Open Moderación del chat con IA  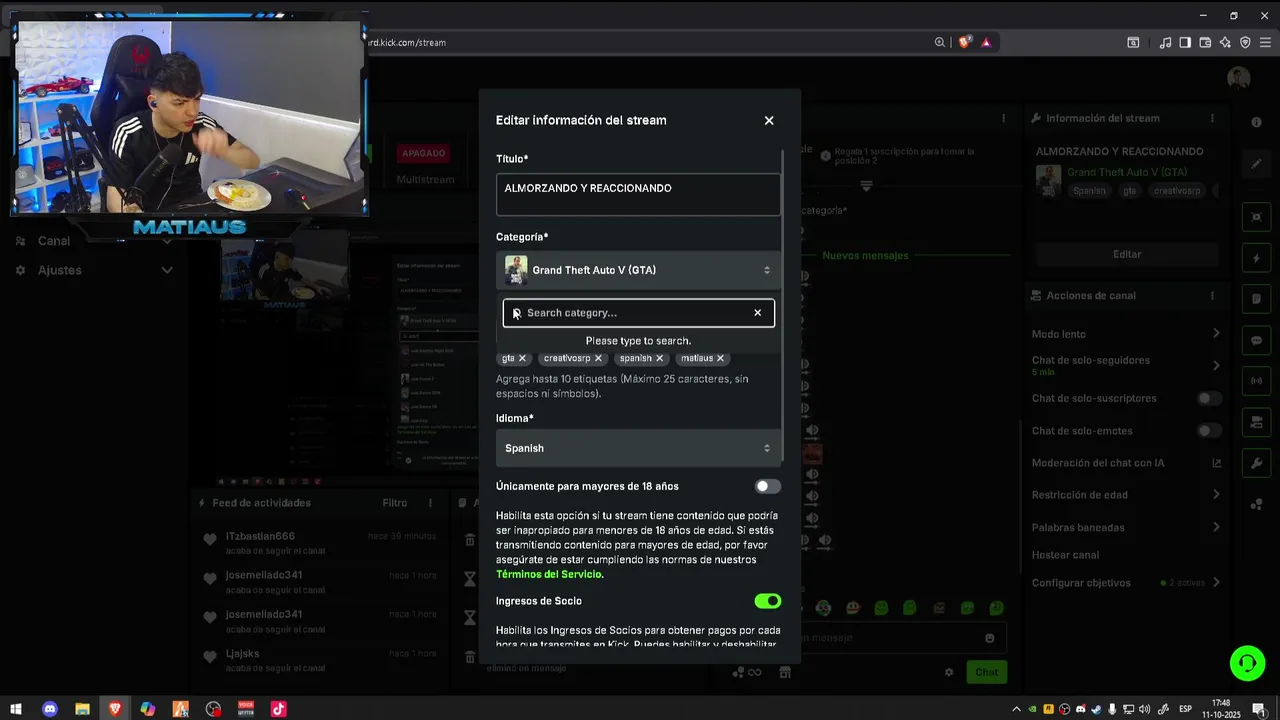(1127, 463)
